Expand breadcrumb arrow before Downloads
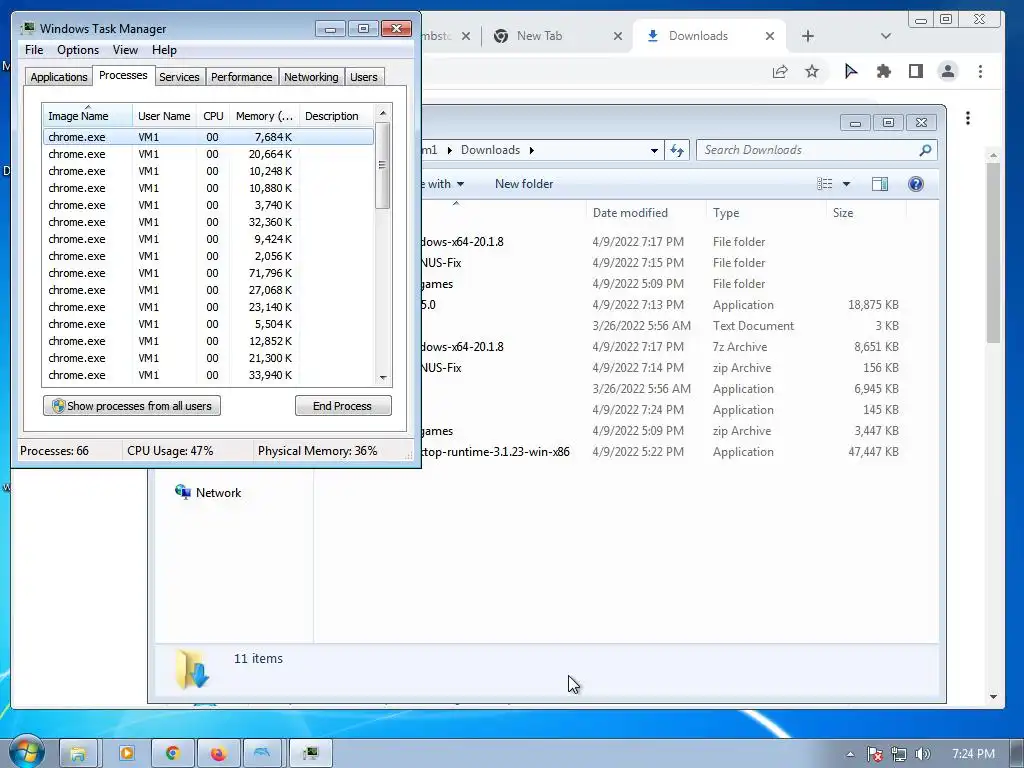 [449, 150]
